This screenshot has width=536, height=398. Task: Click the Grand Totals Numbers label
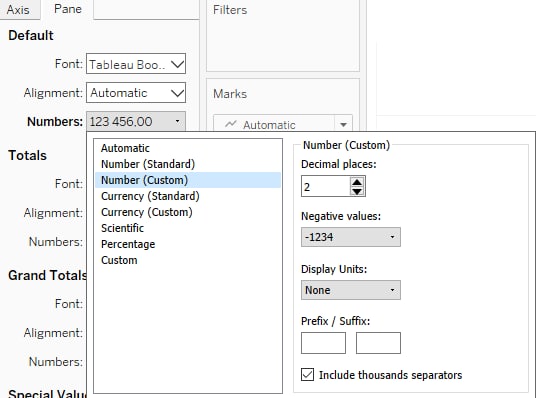(x=56, y=362)
